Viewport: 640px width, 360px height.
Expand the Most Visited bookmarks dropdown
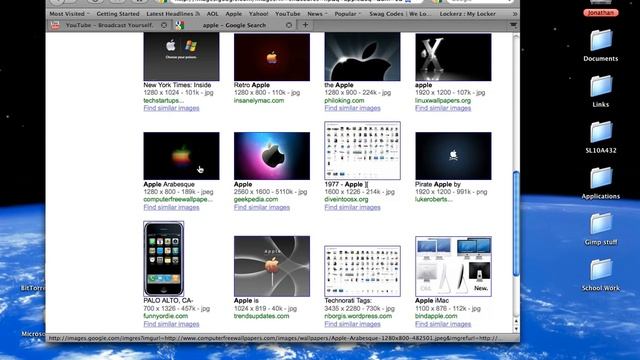[69, 14]
